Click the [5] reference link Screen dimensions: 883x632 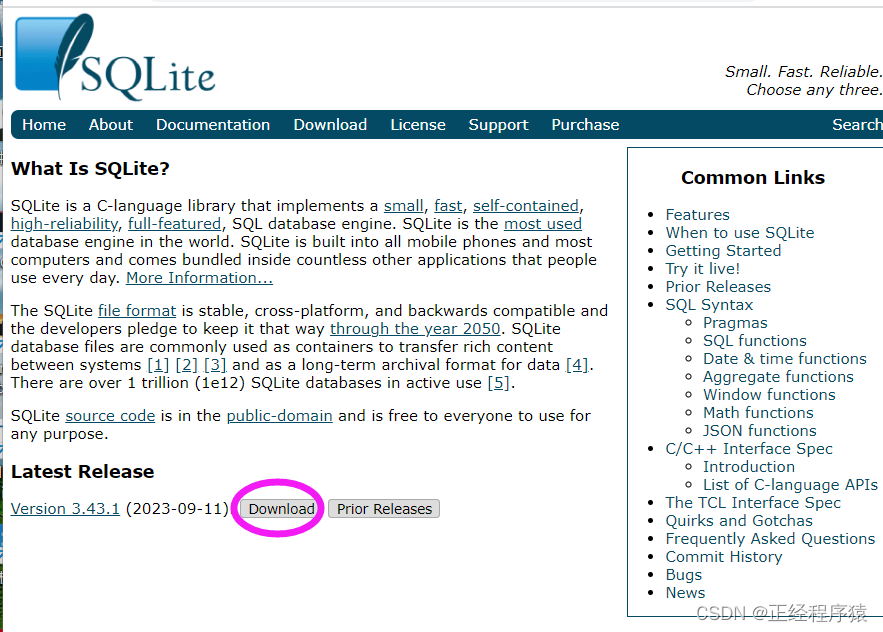pos(498,383)
